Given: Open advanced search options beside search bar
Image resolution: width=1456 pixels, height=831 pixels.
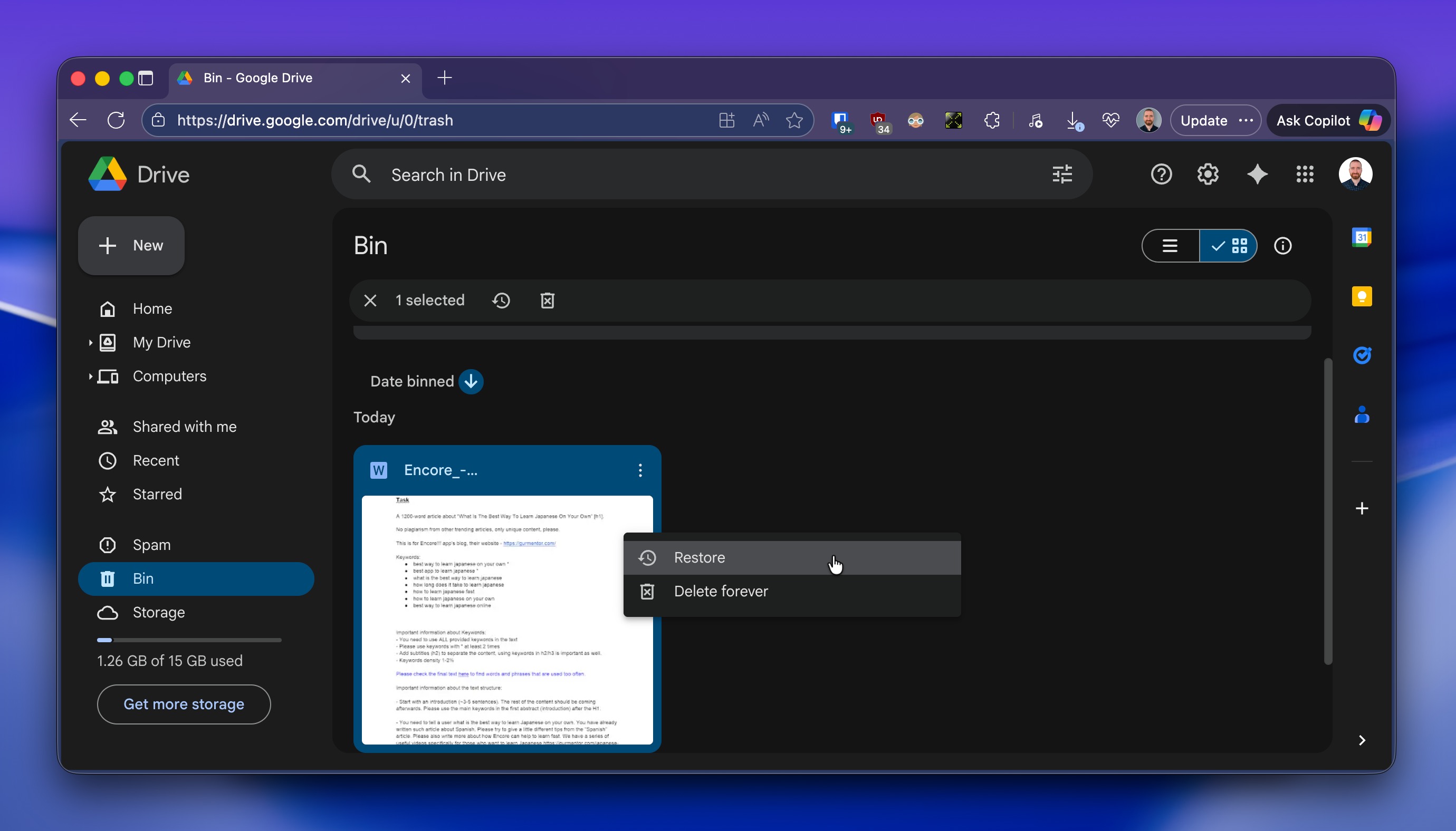Looking at the screenshot, I should [x=1063, y=174].
